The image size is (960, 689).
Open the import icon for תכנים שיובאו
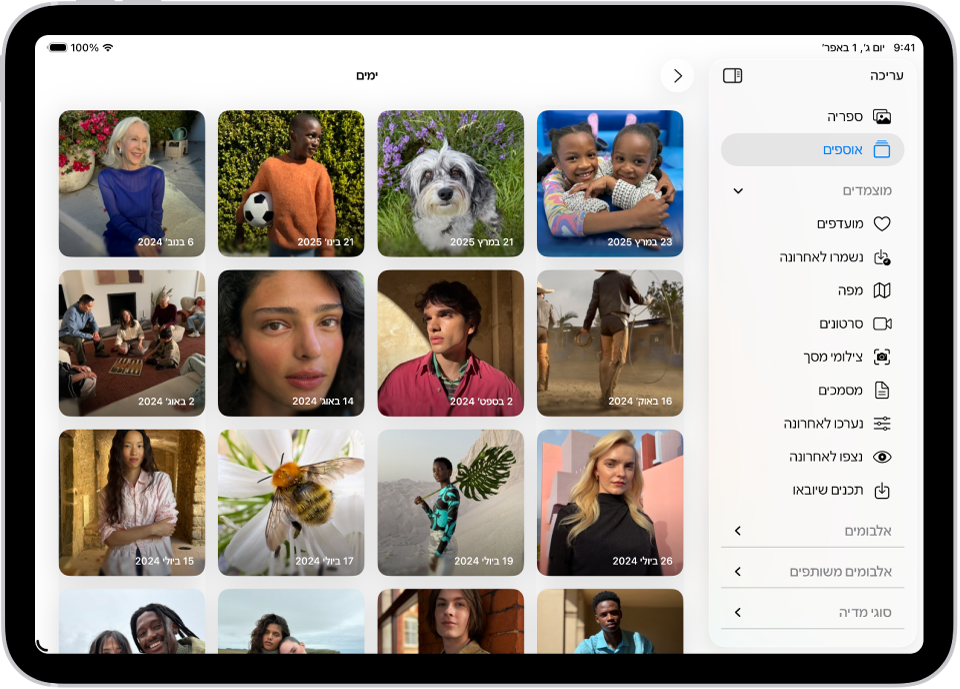tap(881, 490)
